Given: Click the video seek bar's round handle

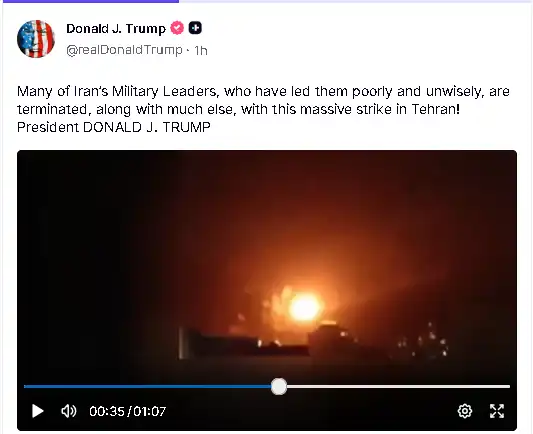Looking at the screenshot, I should pos(279,386).
